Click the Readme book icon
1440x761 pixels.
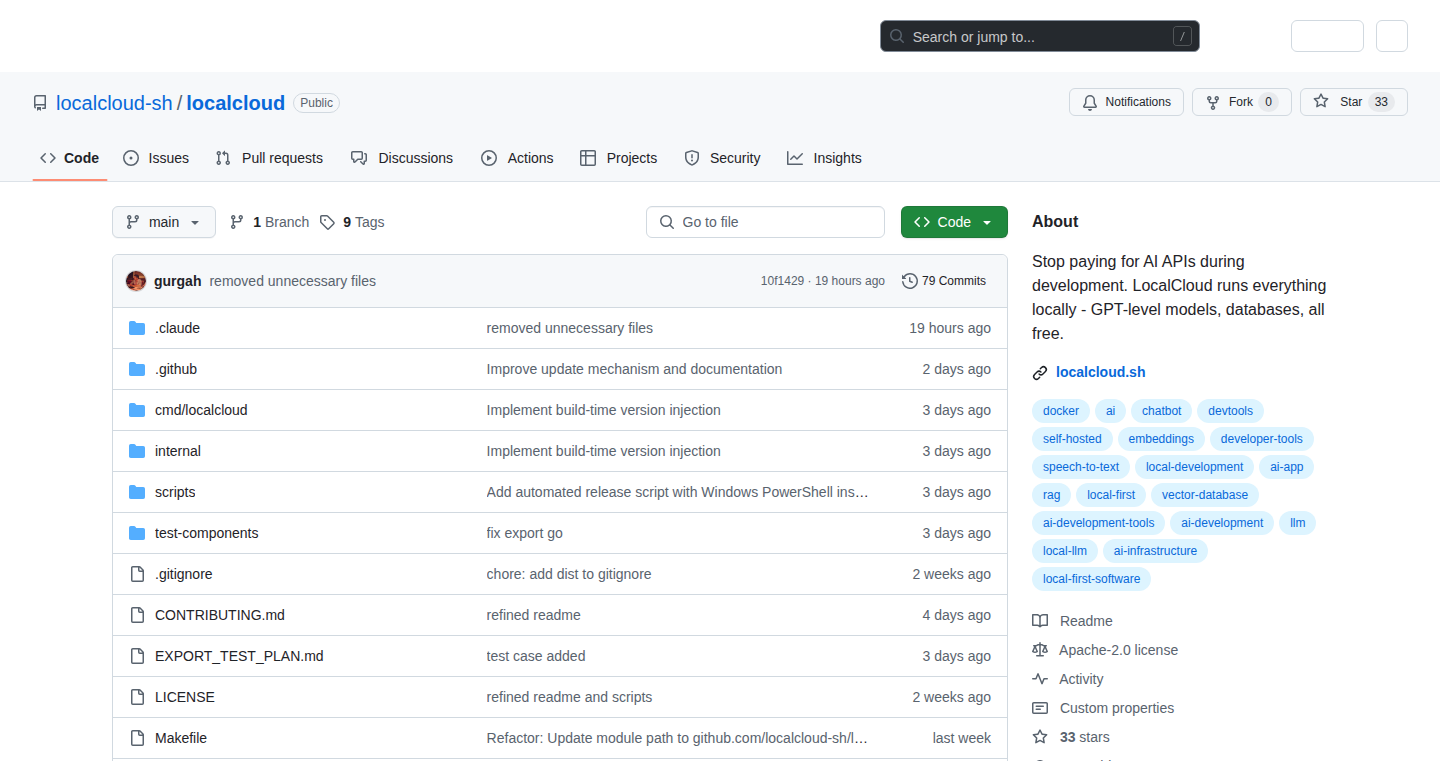point(1040,621)
